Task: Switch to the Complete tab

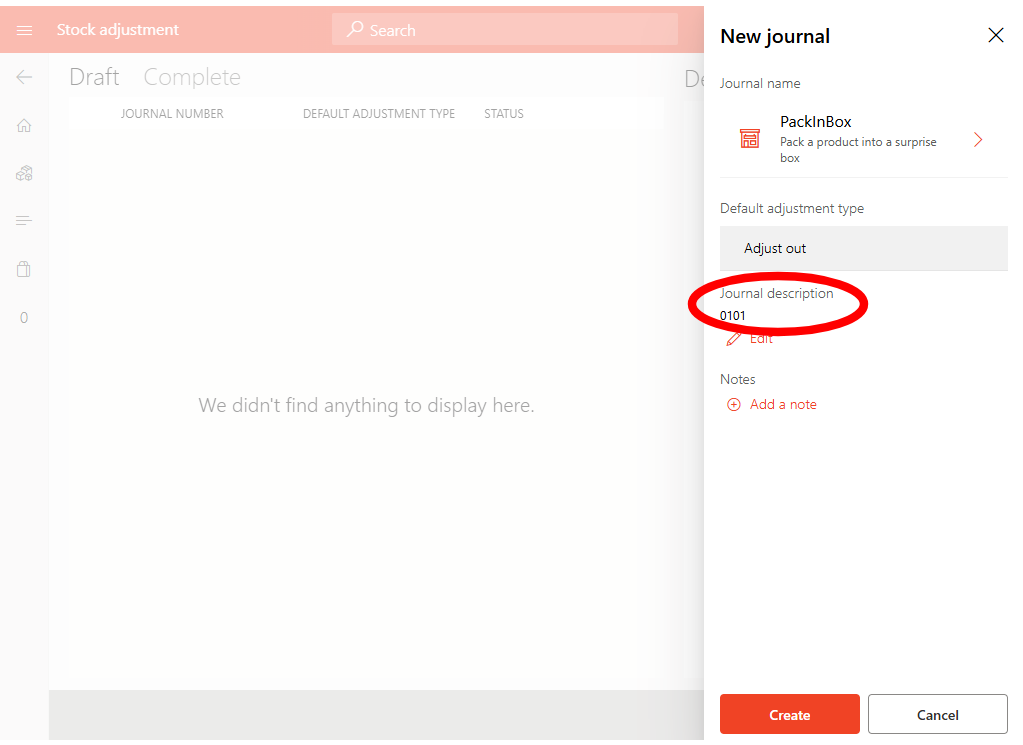Action: 192,77
